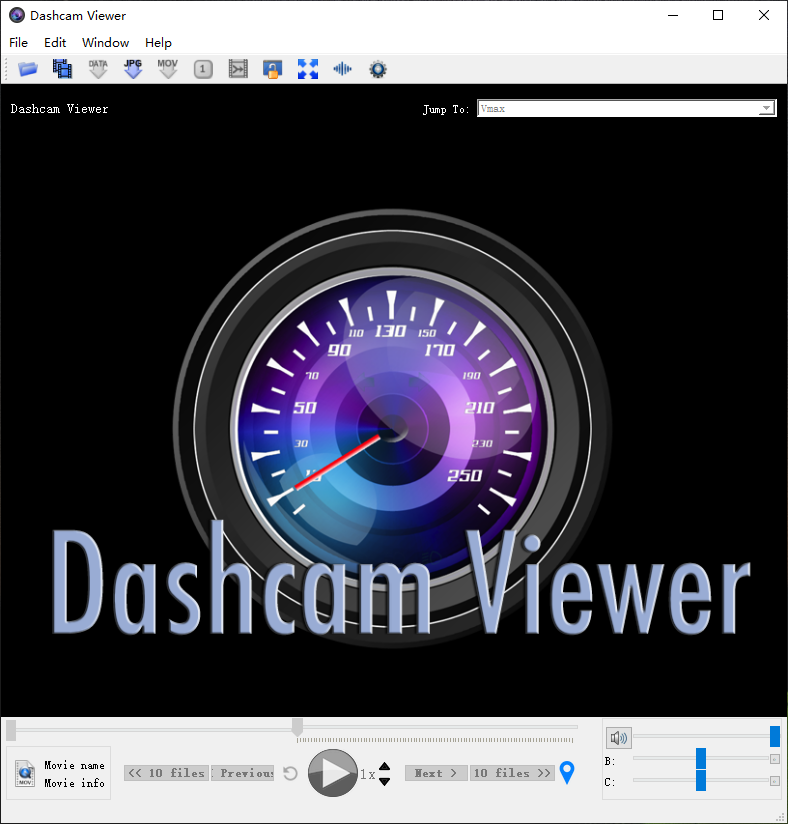Click the MOV export arrow icon
This screenshot has height=824, width=788.
(168, 69)
